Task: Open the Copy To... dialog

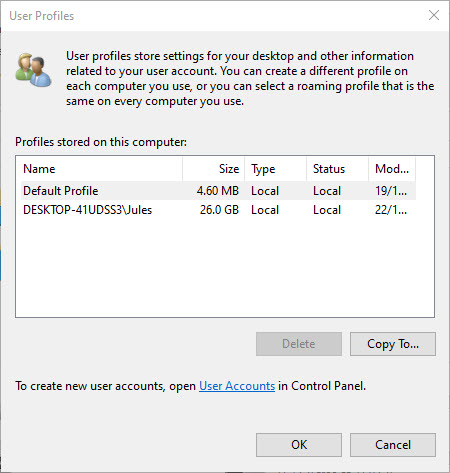Action: [393, 344]
